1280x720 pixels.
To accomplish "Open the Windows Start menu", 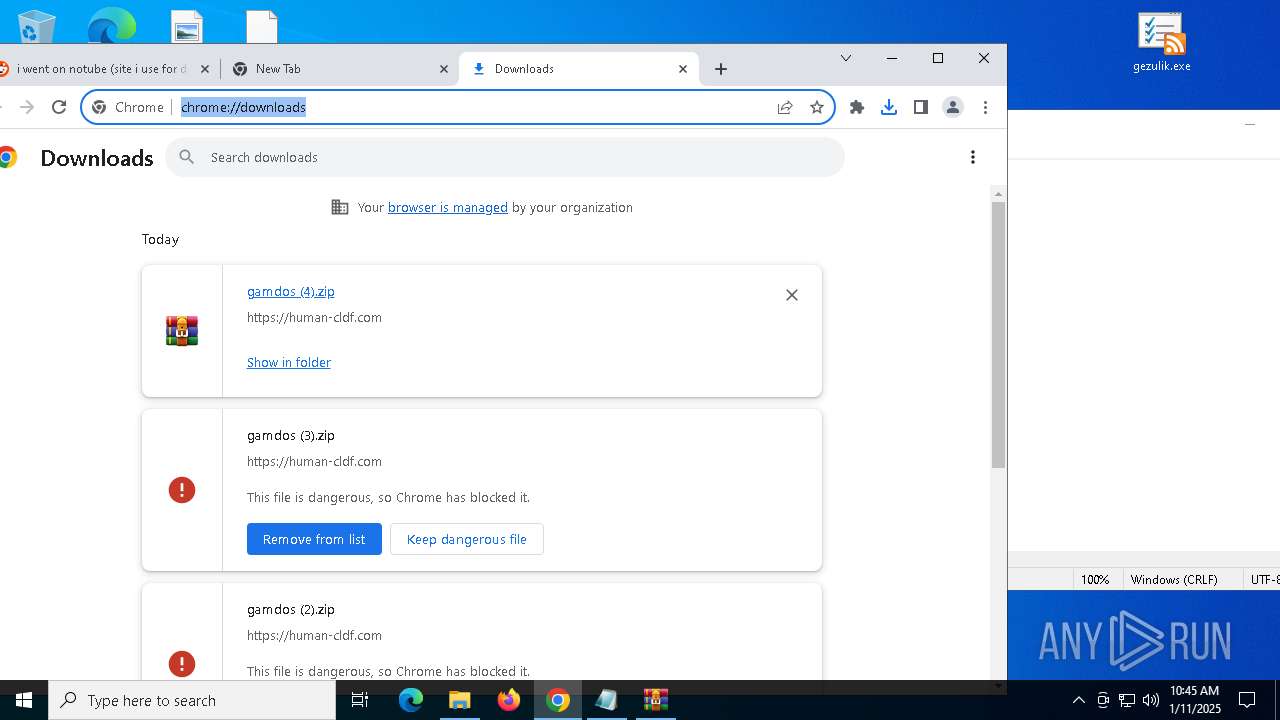I will pyautogui.click(x=24, y=700).
